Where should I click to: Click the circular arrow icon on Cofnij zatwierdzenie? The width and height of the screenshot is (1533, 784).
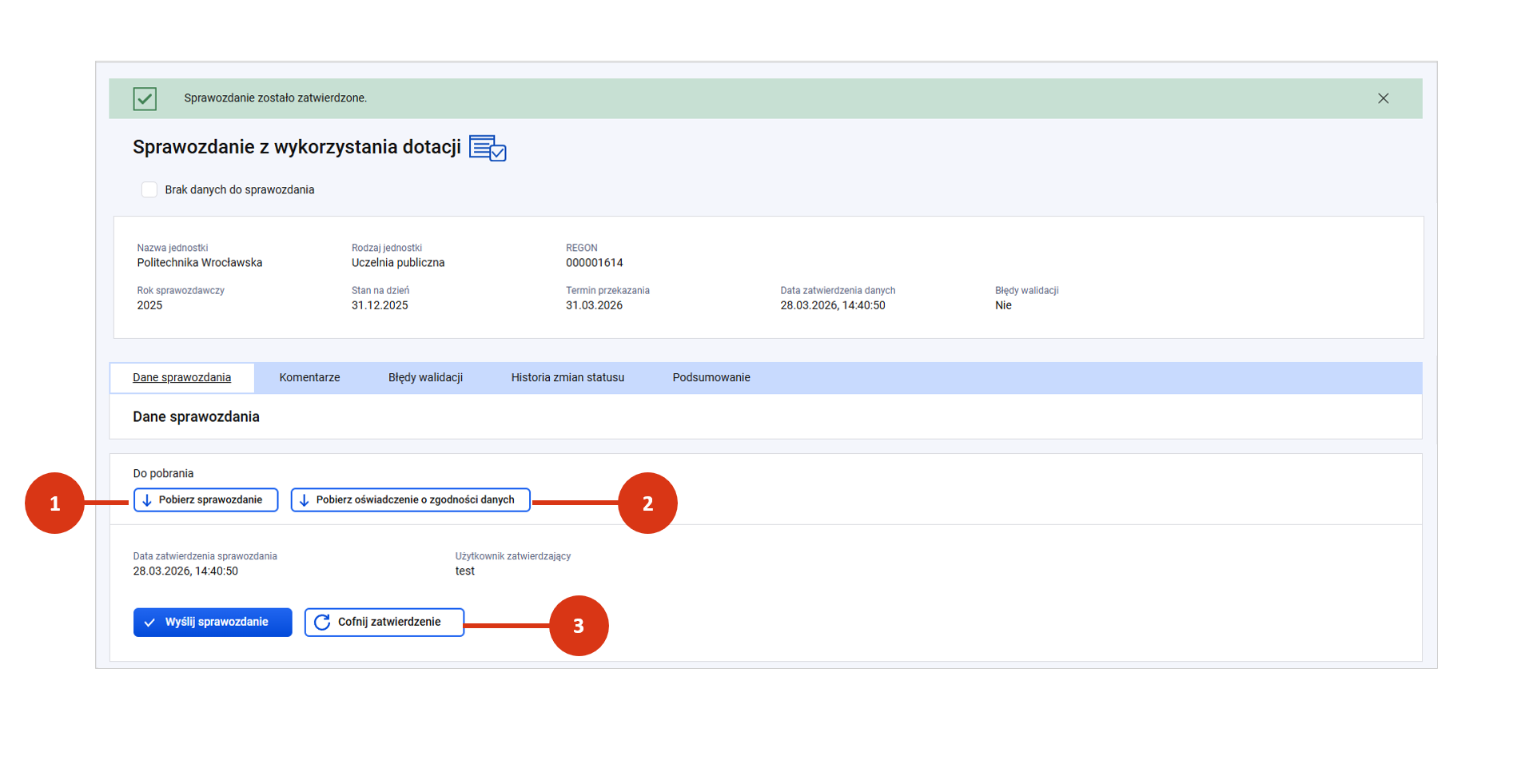(322, 623)
